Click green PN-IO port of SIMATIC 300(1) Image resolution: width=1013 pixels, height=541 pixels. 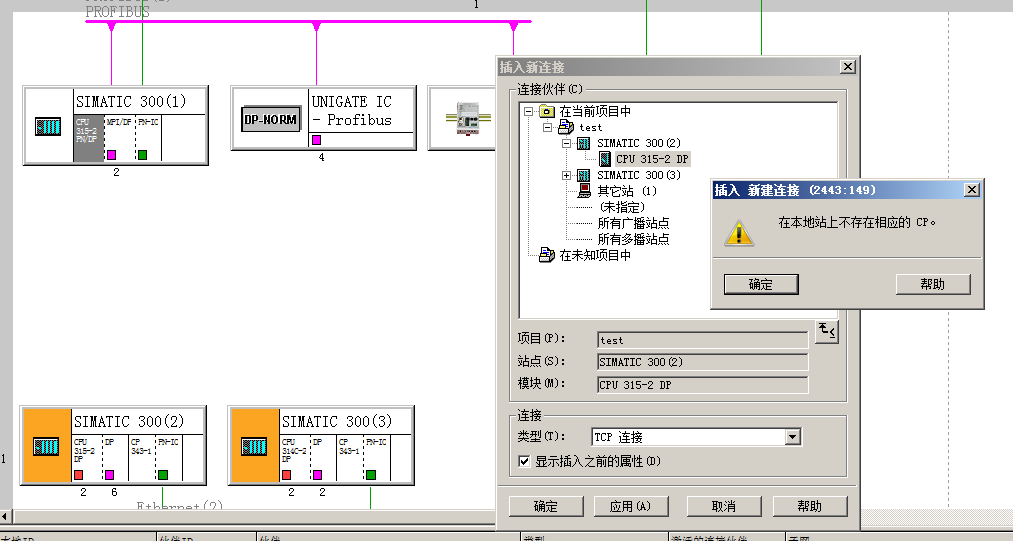(142, 154)
